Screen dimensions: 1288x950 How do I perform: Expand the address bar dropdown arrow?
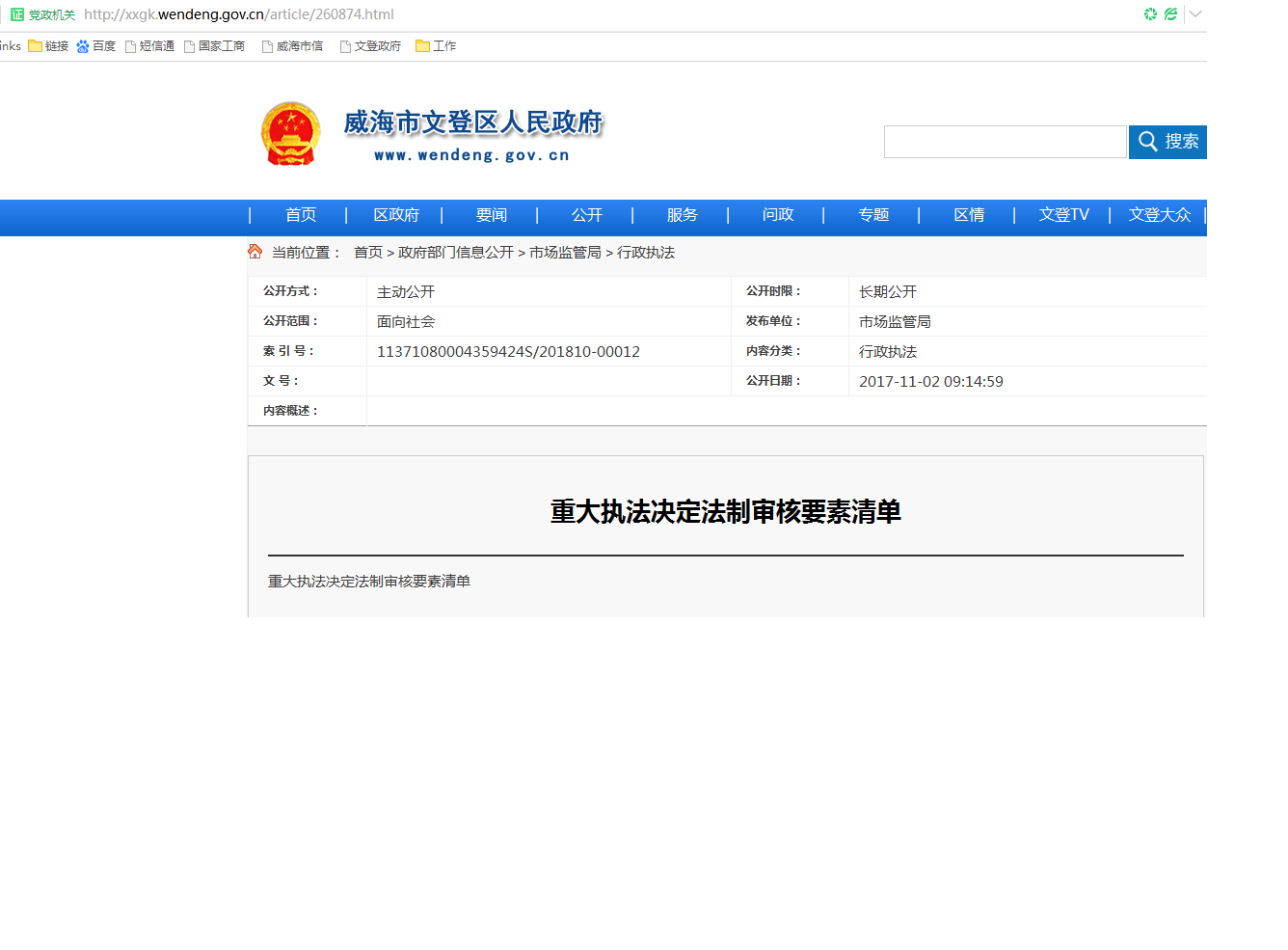1195,14
